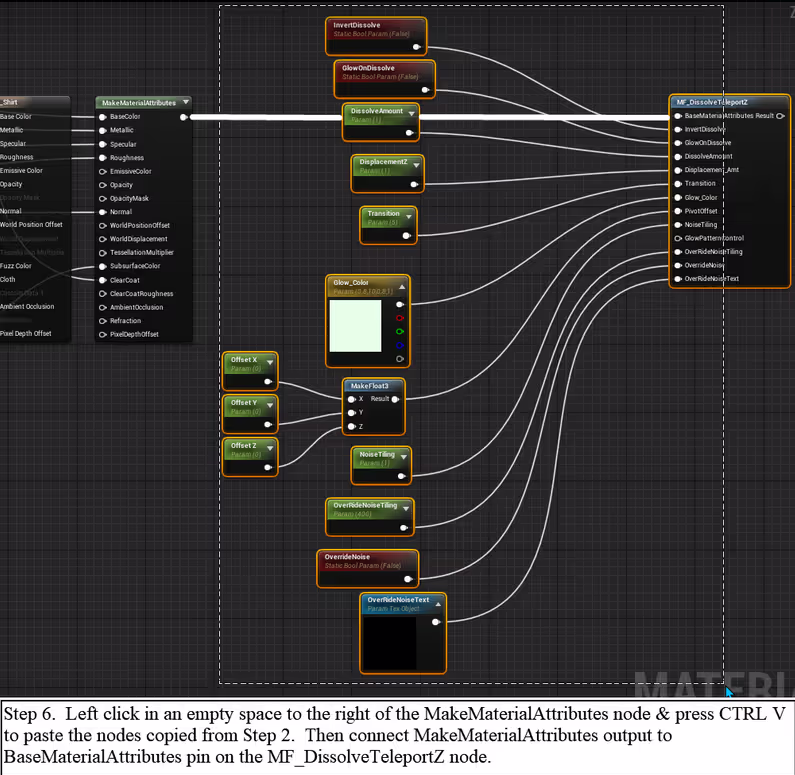Click the OverrideNoise node output pin
Viewport: 795px width, 775px height.
pyautogui.click(x=408, y=579)
